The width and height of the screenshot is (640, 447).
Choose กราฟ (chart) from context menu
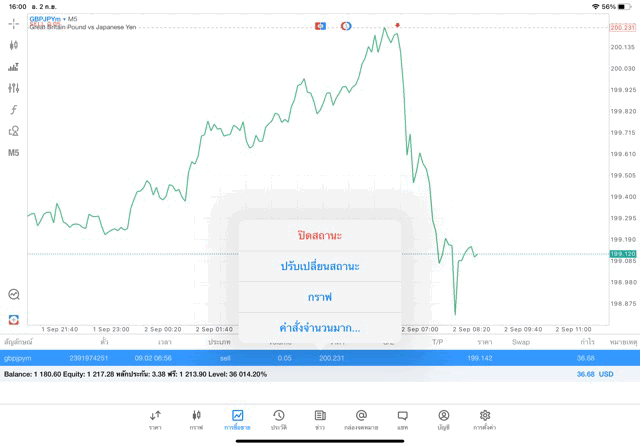coord(320,297)
